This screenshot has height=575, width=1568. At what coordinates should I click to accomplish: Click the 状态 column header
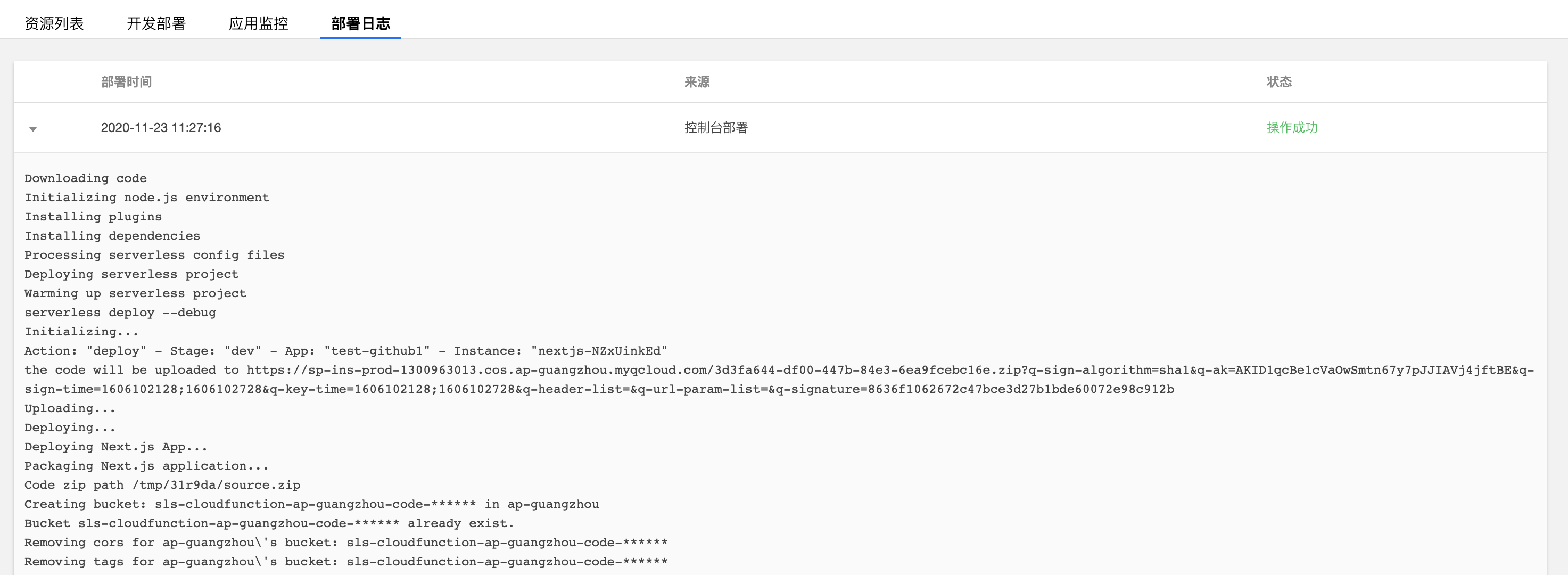[1279, 81]
